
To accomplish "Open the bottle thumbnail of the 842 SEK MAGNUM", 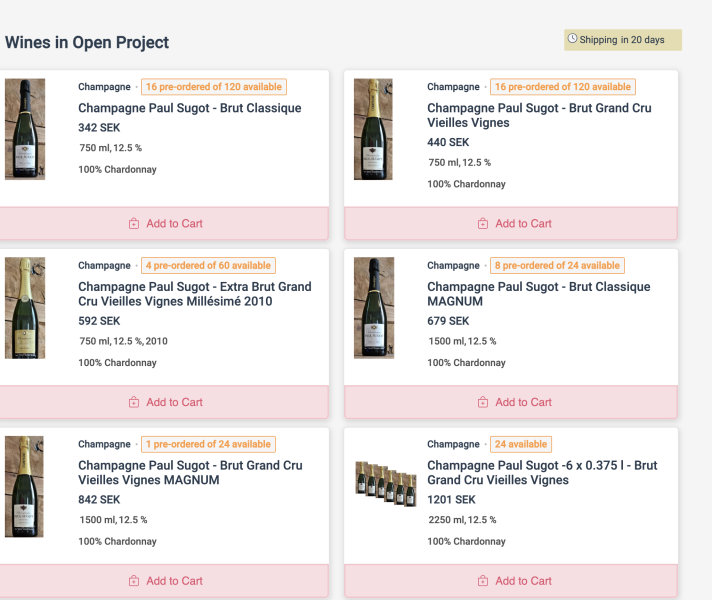I will pos(24,486).
